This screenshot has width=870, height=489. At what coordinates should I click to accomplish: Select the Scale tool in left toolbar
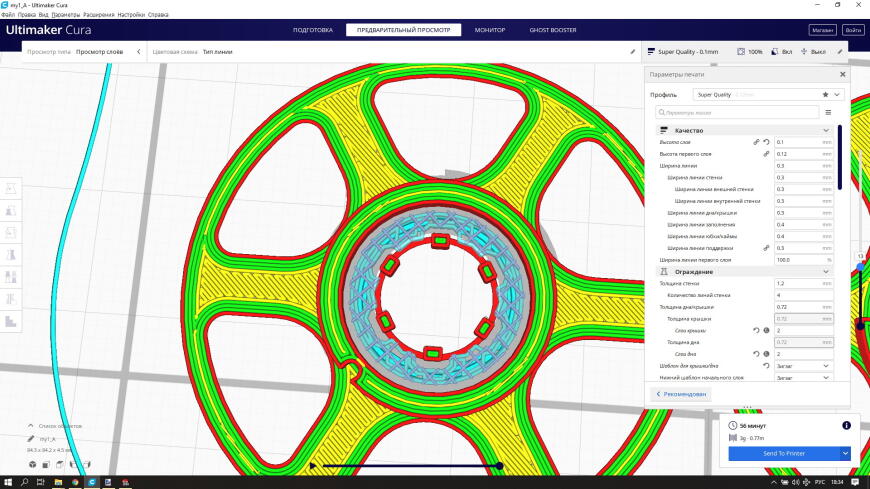coord(11,211)
